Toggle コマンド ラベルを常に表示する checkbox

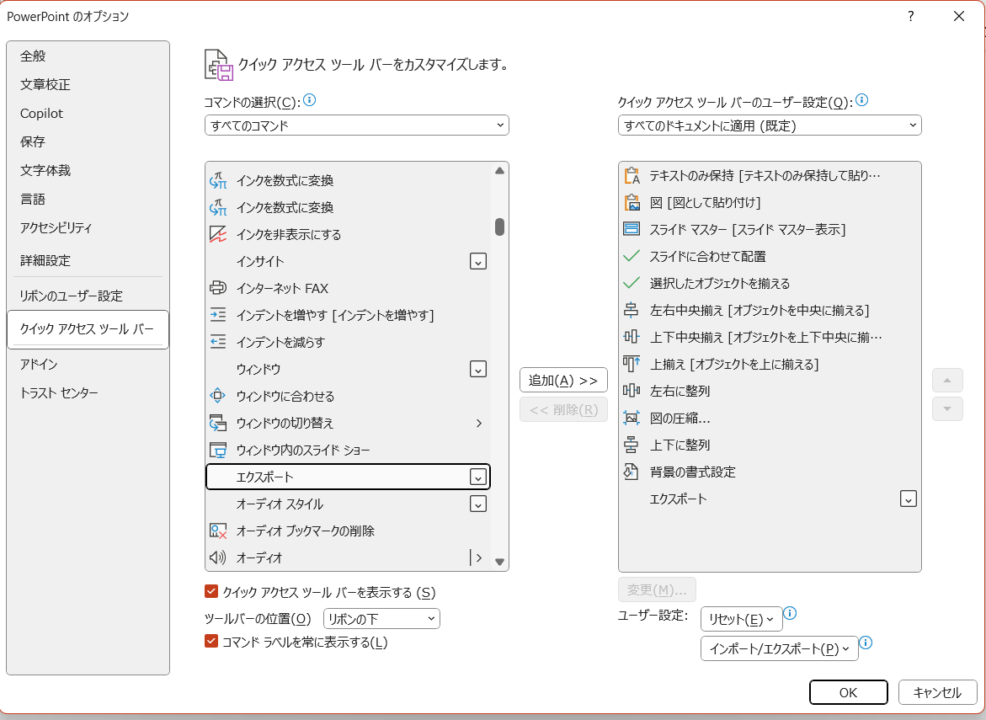(x=211, y=641)
